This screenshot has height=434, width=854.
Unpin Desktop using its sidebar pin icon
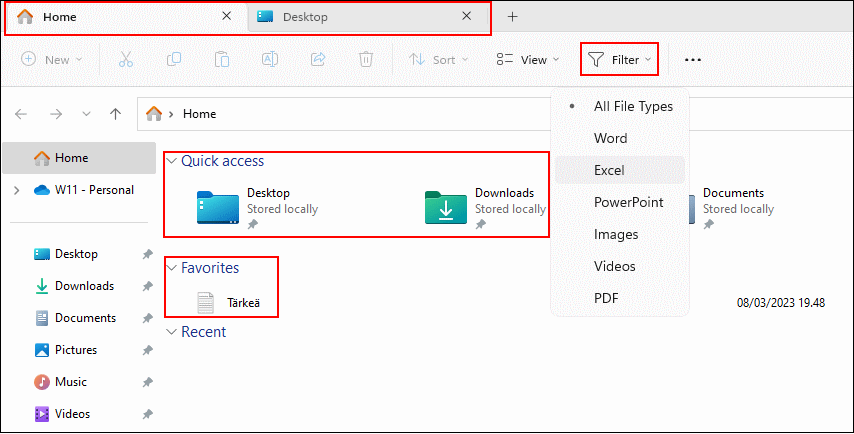pyautogui.click(x=147, y=254)
